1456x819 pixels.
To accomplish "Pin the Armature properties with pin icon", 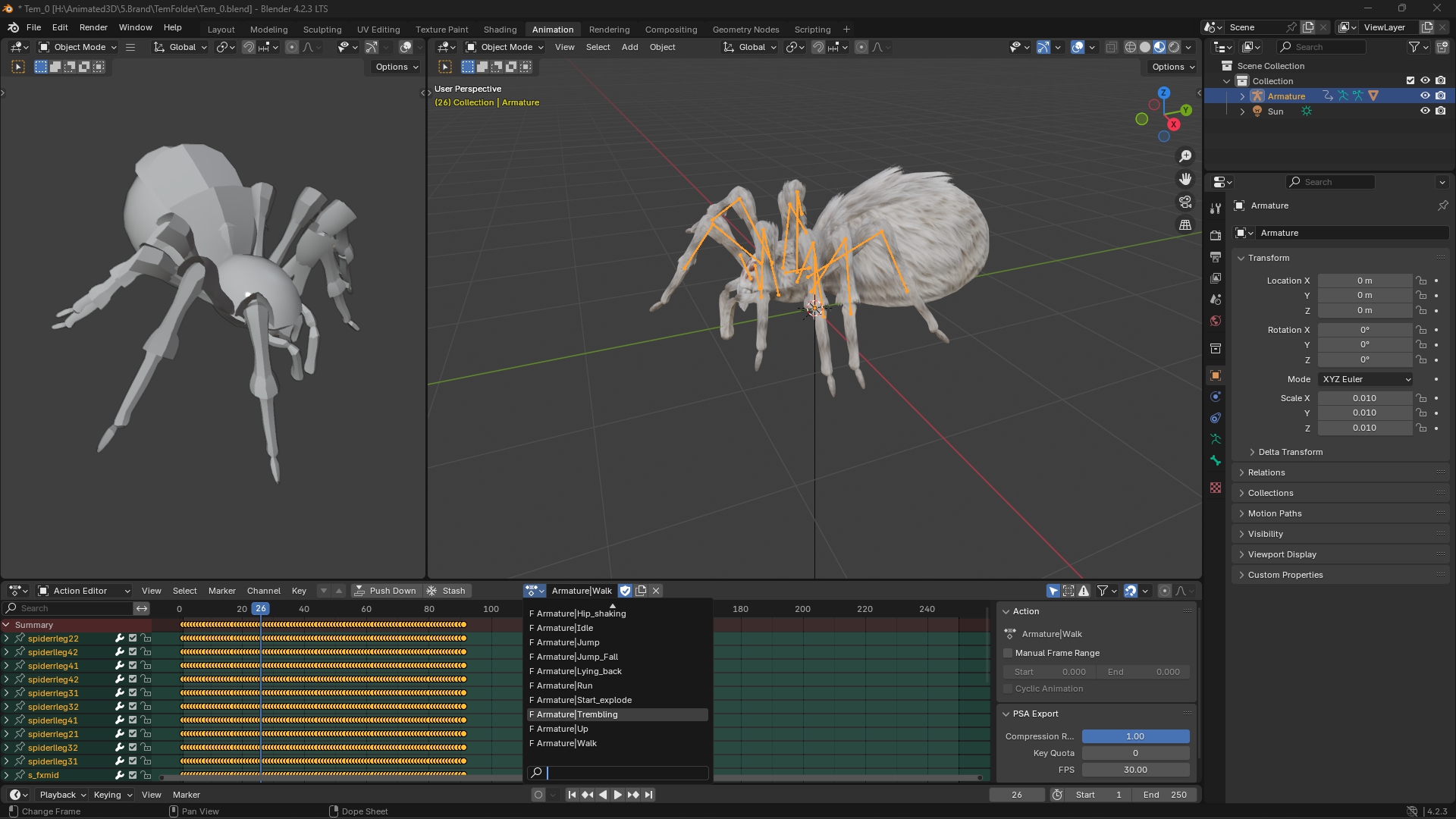I will pyautogui.click(x=1443, y=206).
